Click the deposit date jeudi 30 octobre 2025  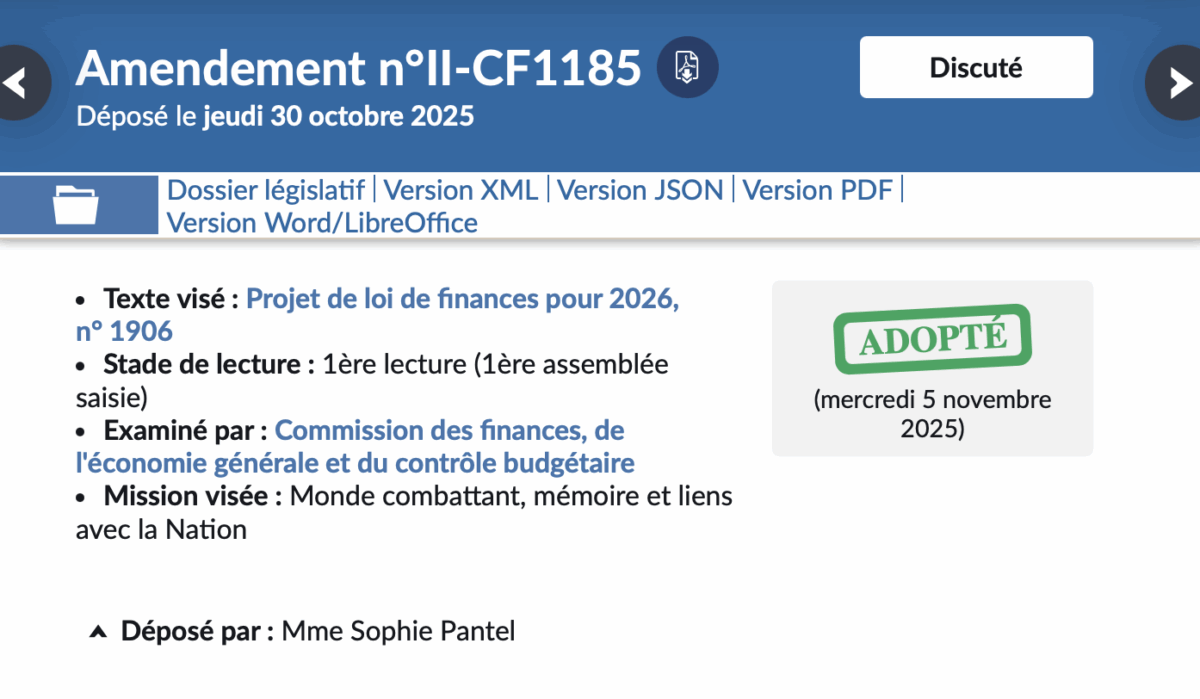click(x=338, y=117)
